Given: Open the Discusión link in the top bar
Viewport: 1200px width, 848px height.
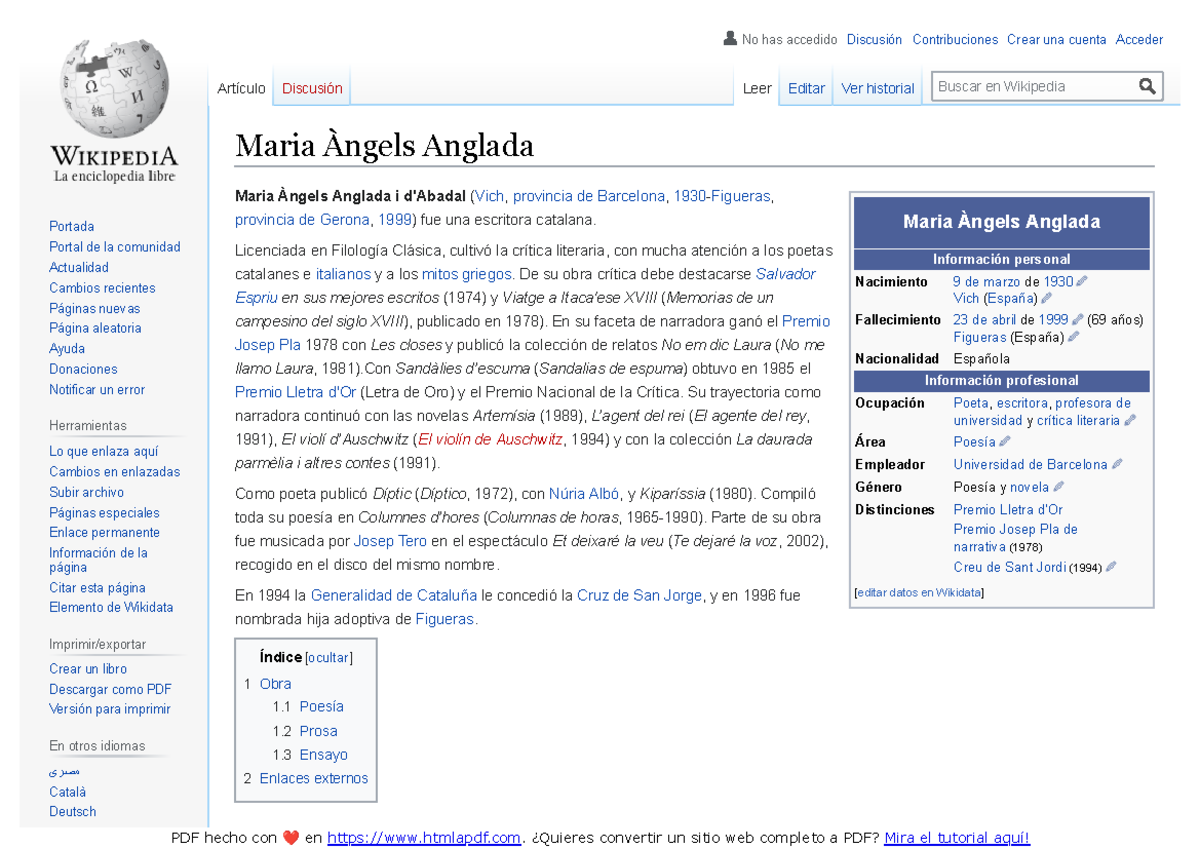Looking at the screenshot, I should 874,40.
